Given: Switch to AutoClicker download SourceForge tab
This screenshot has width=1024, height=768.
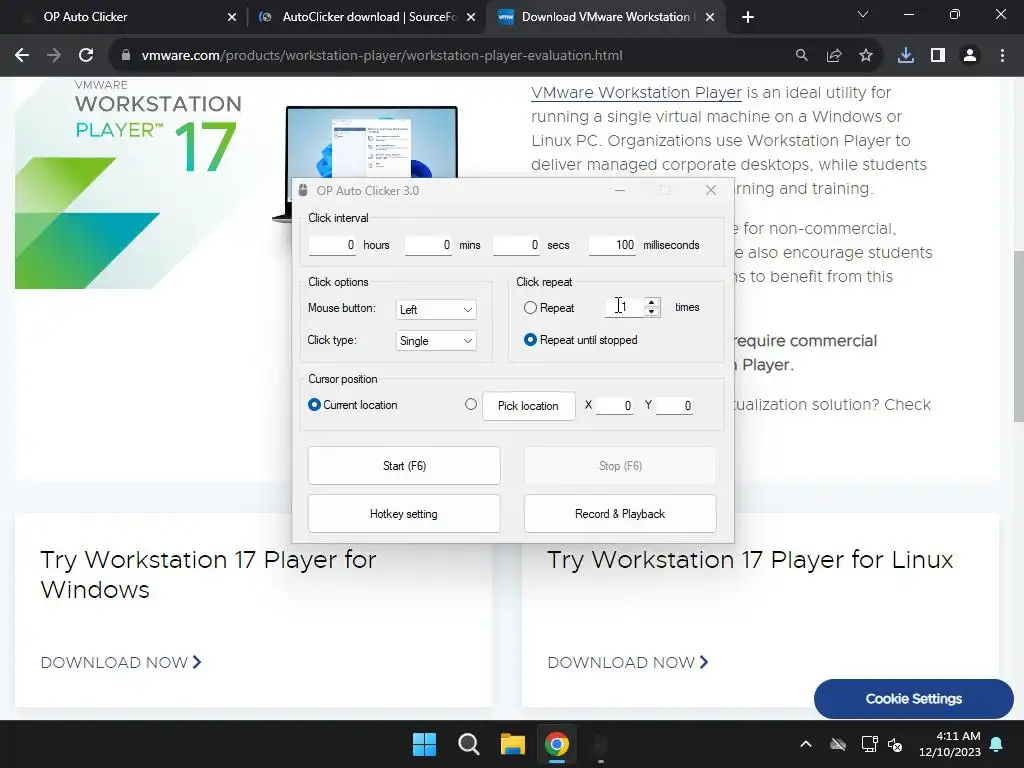Looking at the screenshot, I should (366, 17).
